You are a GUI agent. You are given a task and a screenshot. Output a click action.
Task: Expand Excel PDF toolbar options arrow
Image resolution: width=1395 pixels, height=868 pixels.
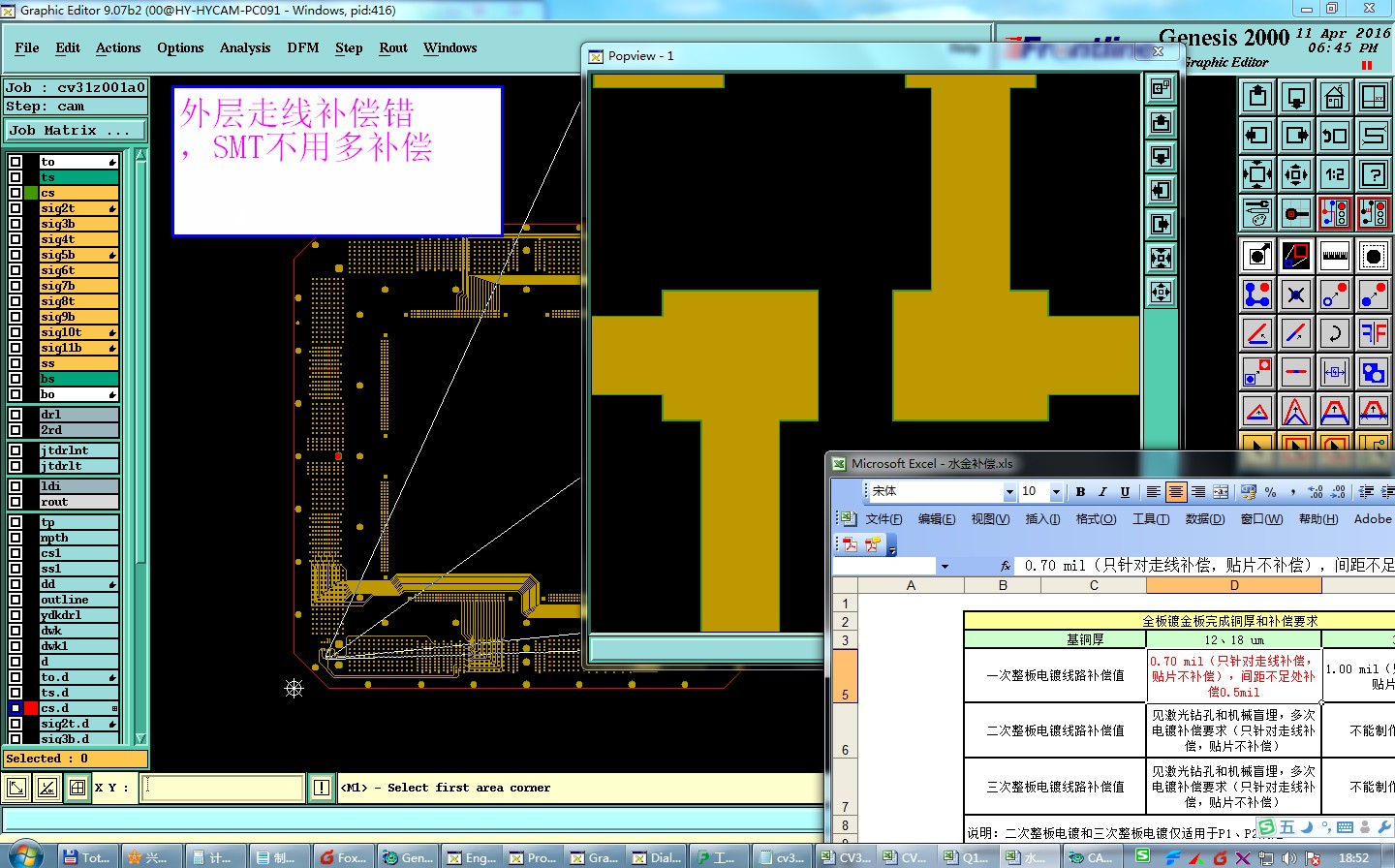tap(892, 545)
